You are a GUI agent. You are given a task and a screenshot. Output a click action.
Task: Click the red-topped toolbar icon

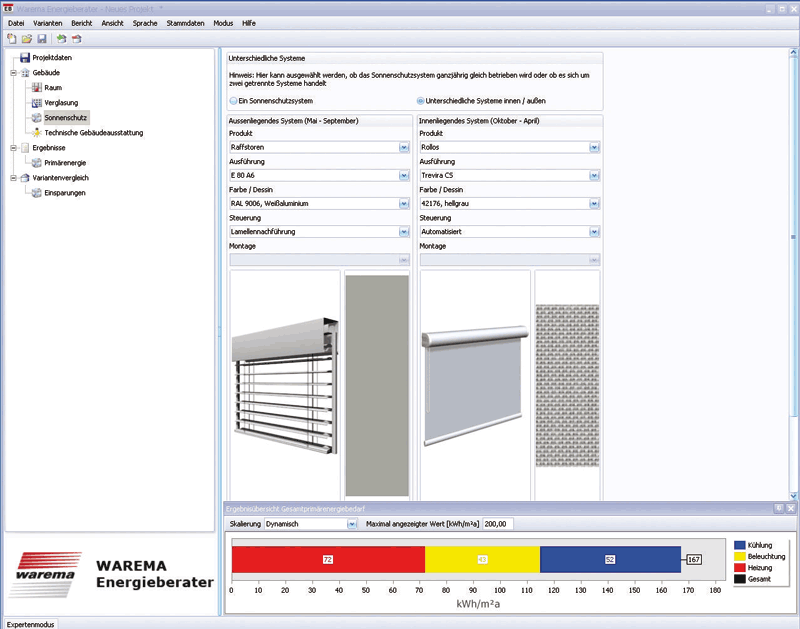point(77,39)
